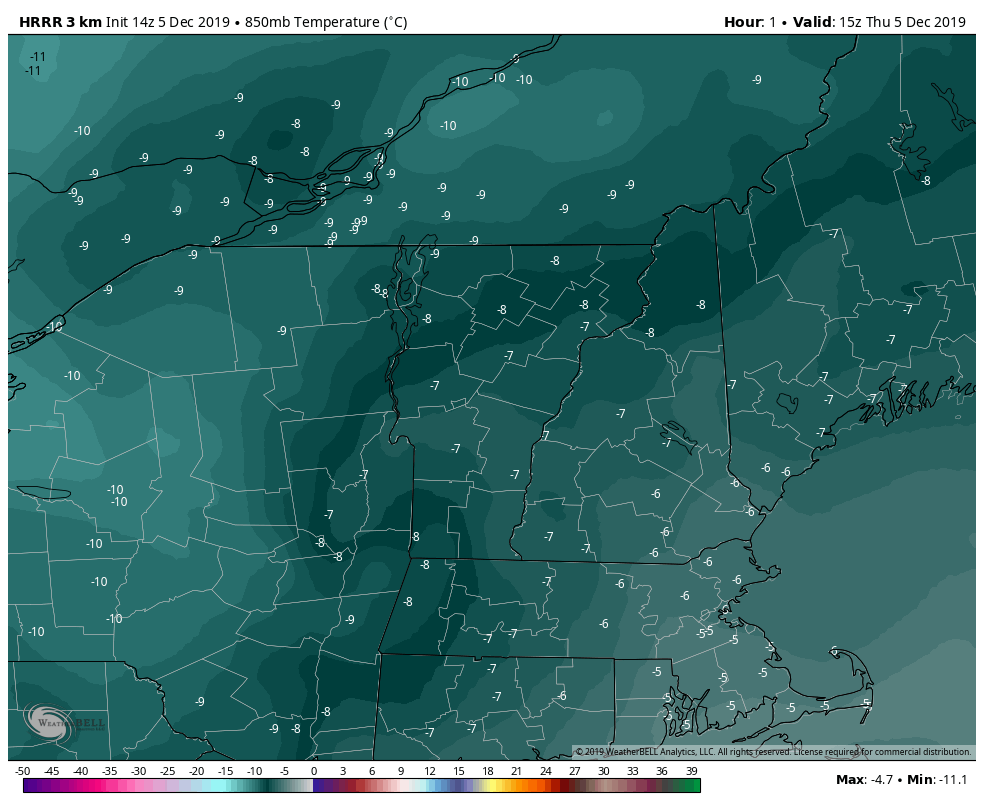
Task: Click the 850mb Temperature (°C) heading
Action: [x=326, y=22]
